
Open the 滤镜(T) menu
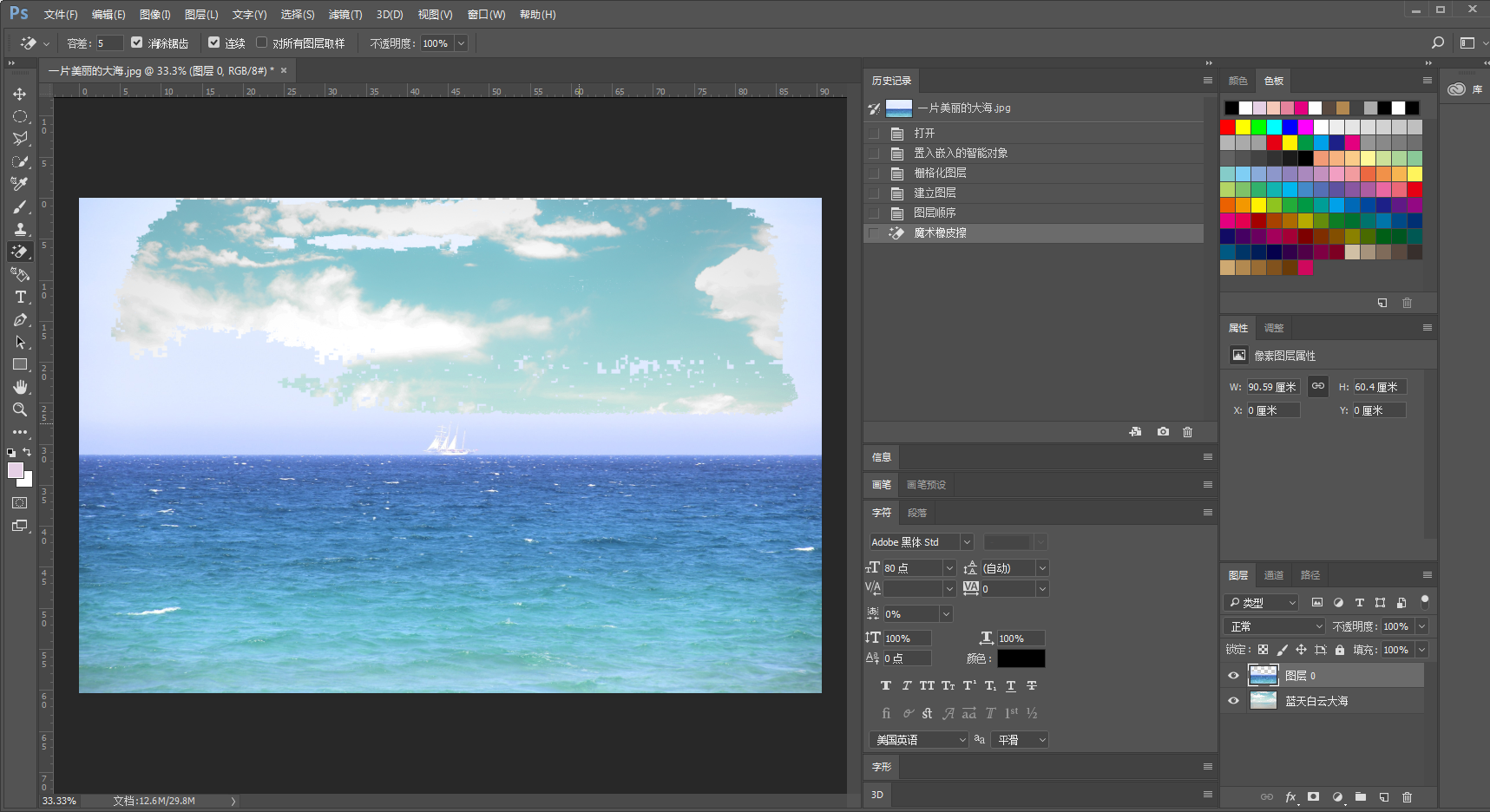[x=345, y=15]
